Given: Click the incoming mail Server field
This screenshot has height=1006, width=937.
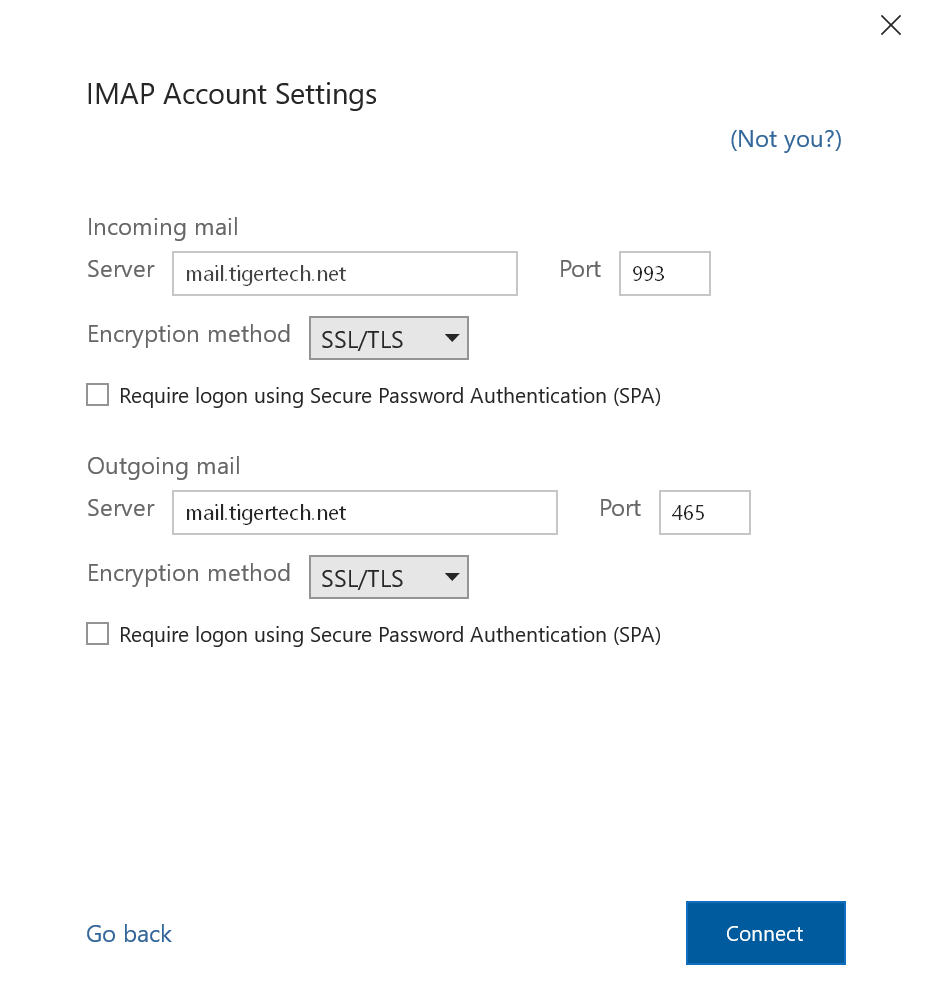Looking at the screenshot, I should click(x=344, y=273).
